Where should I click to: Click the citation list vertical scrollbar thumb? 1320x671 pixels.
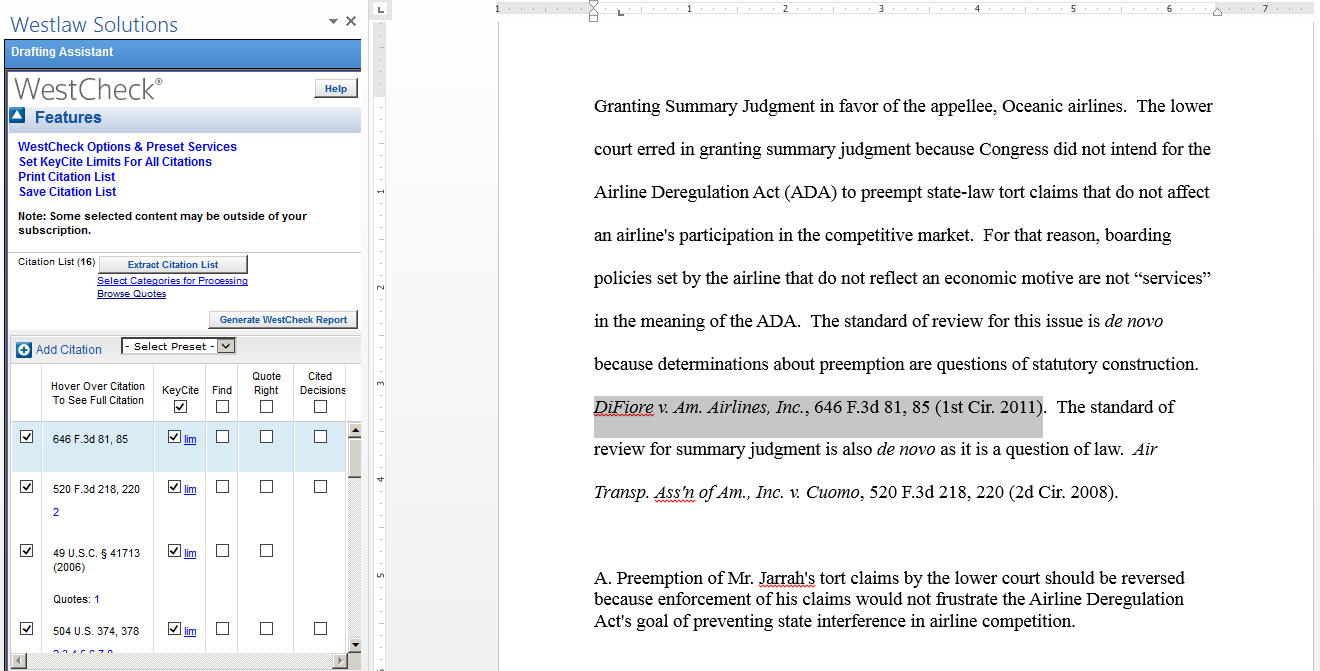(x=353, y=459)
